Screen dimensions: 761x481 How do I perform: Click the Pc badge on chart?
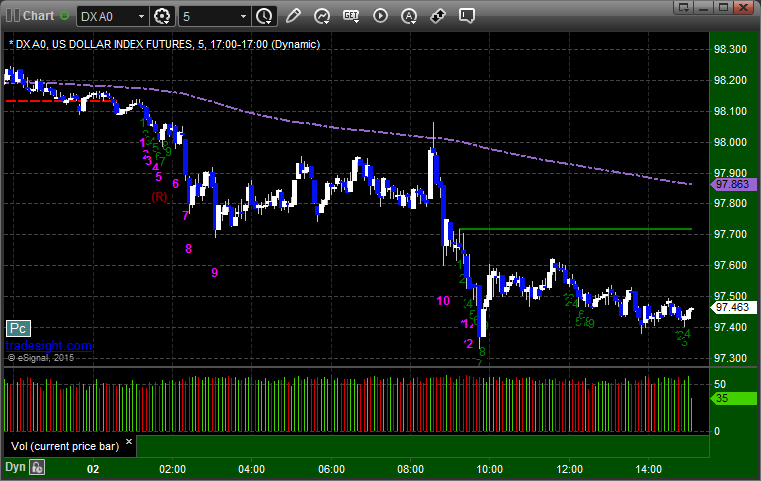pos(18,329)
